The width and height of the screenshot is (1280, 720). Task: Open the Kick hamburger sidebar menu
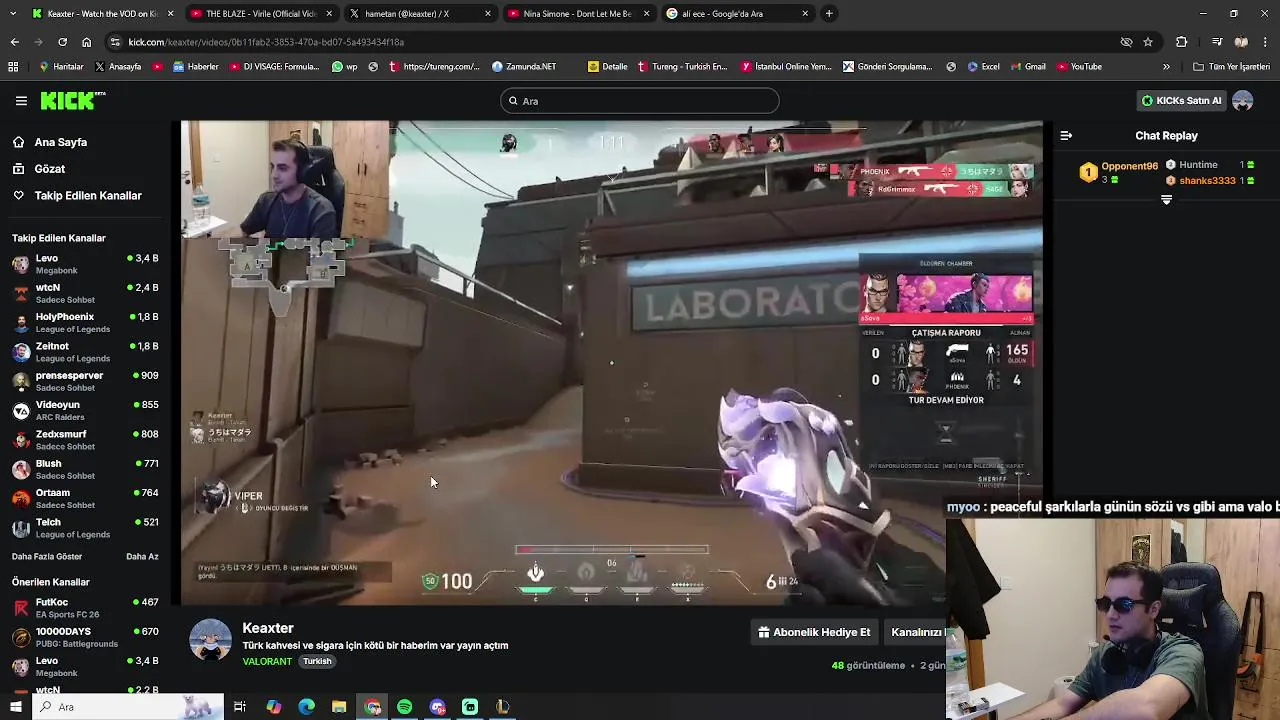[21, 101]
